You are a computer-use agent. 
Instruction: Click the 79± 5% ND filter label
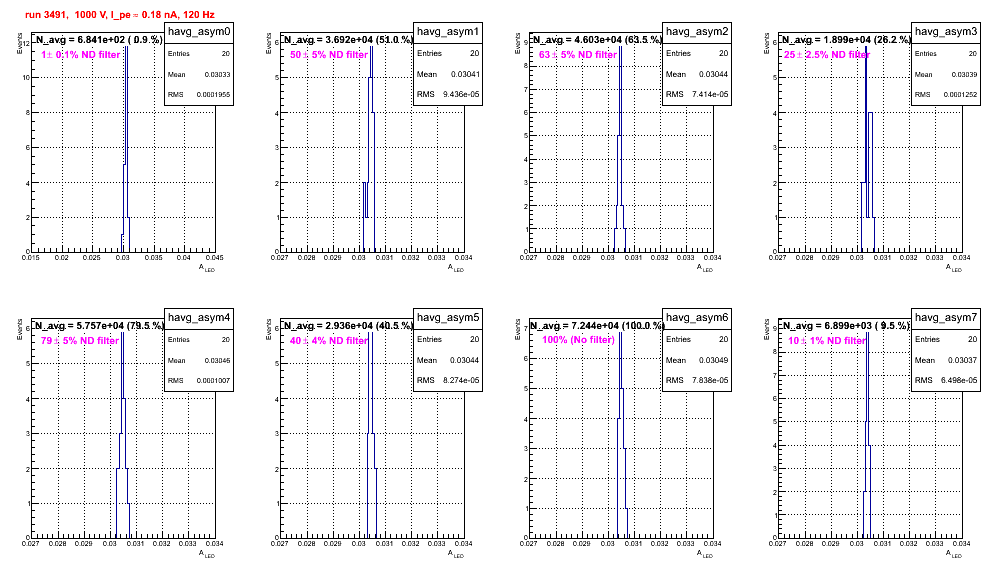click(80, 341)
